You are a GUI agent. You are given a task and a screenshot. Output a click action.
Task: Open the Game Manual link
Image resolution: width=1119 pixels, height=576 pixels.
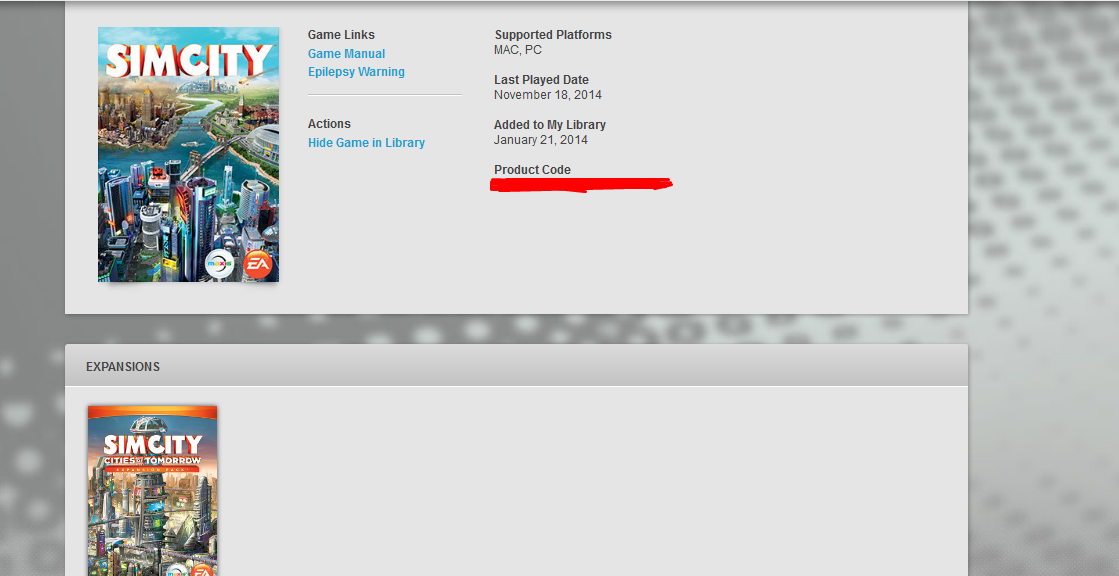(x=346, y=54)
